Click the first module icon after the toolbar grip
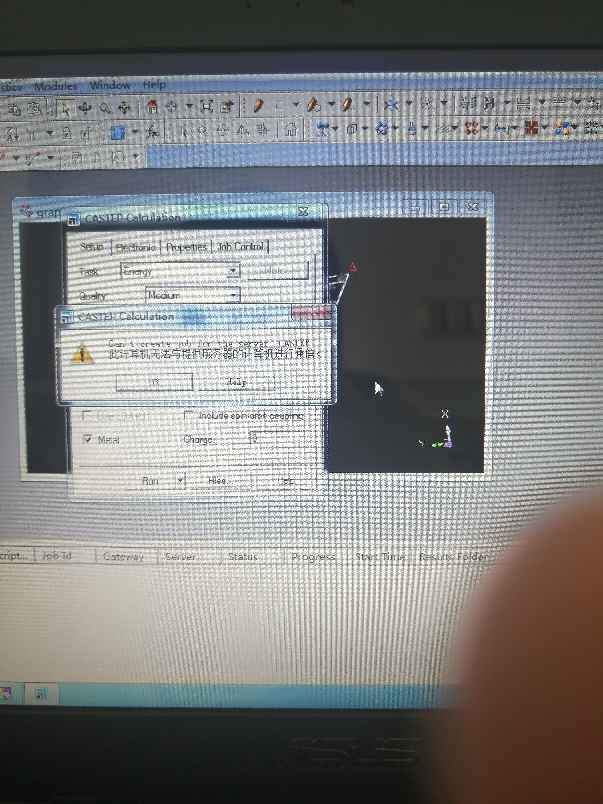This screenshot has width=603, height=804. 323,129
